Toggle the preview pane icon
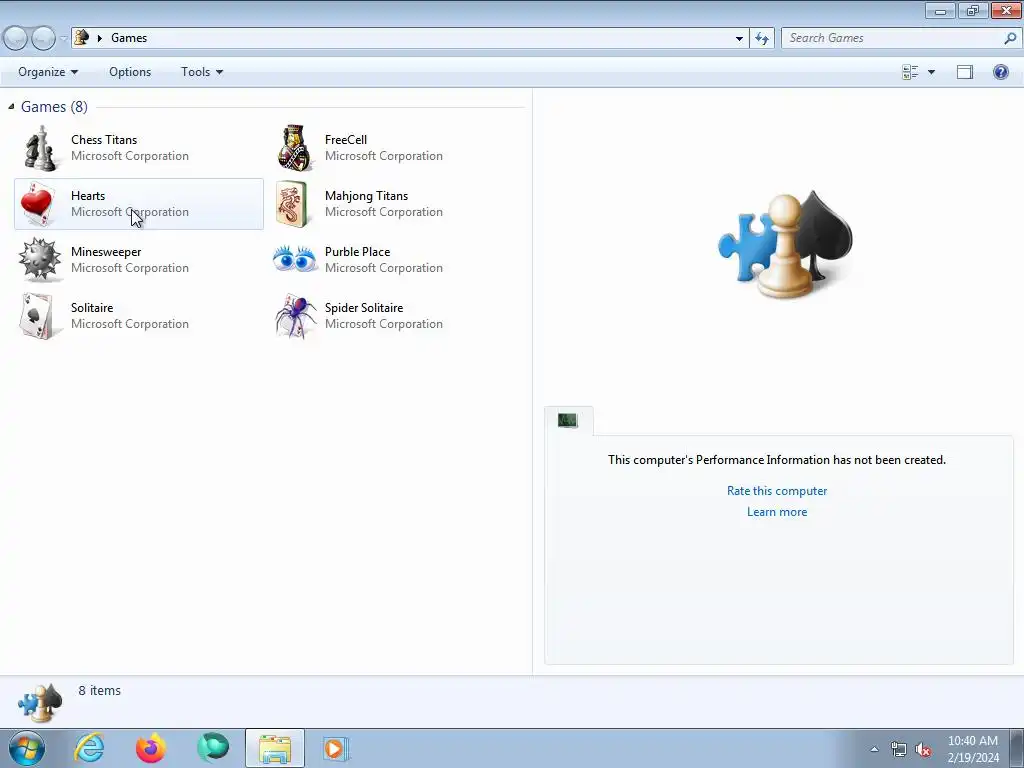The image size is (1024, 768). tap(965, 72)
